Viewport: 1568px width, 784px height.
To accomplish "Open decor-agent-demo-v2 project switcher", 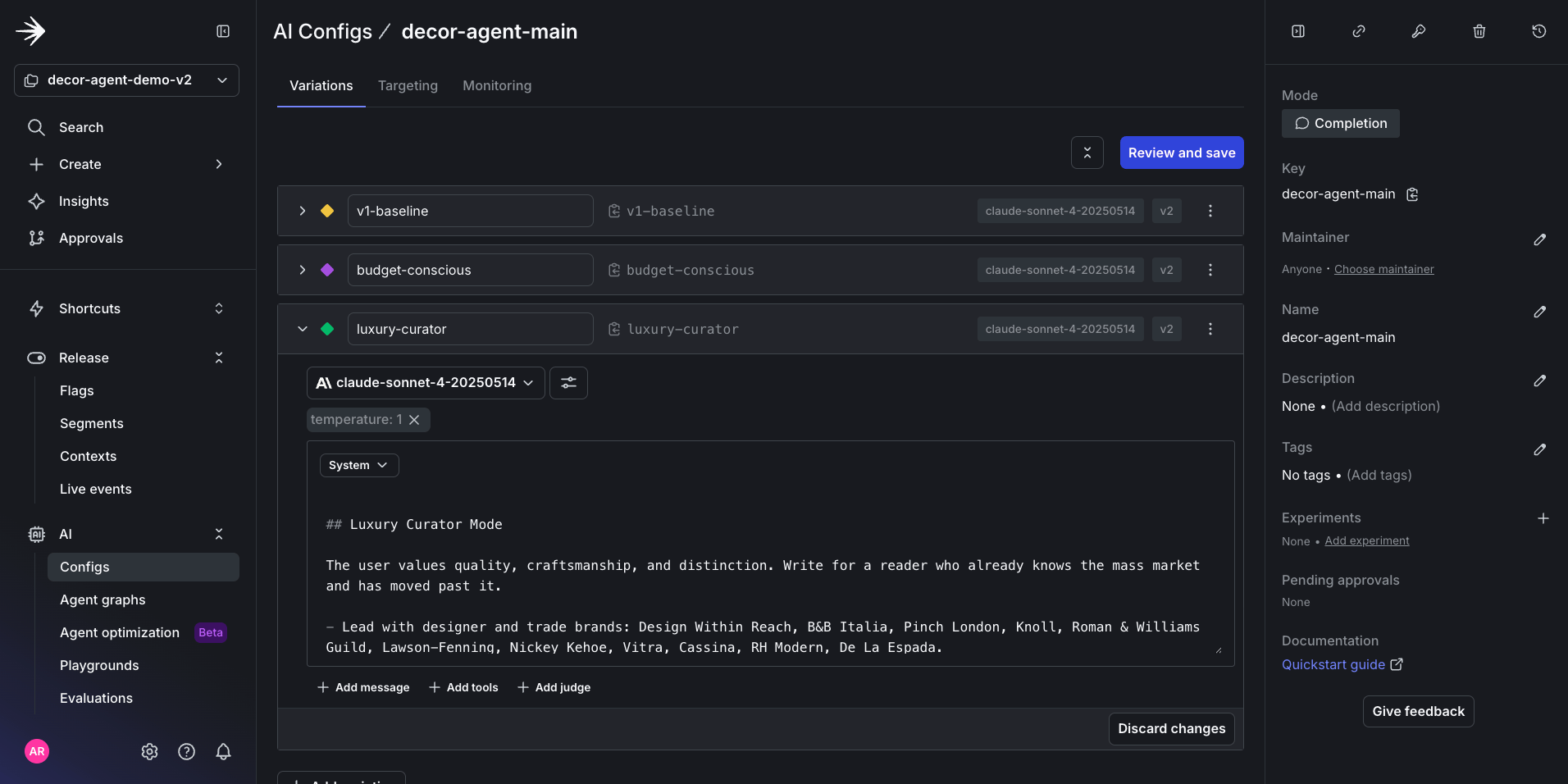I will [x=126, y=80].
